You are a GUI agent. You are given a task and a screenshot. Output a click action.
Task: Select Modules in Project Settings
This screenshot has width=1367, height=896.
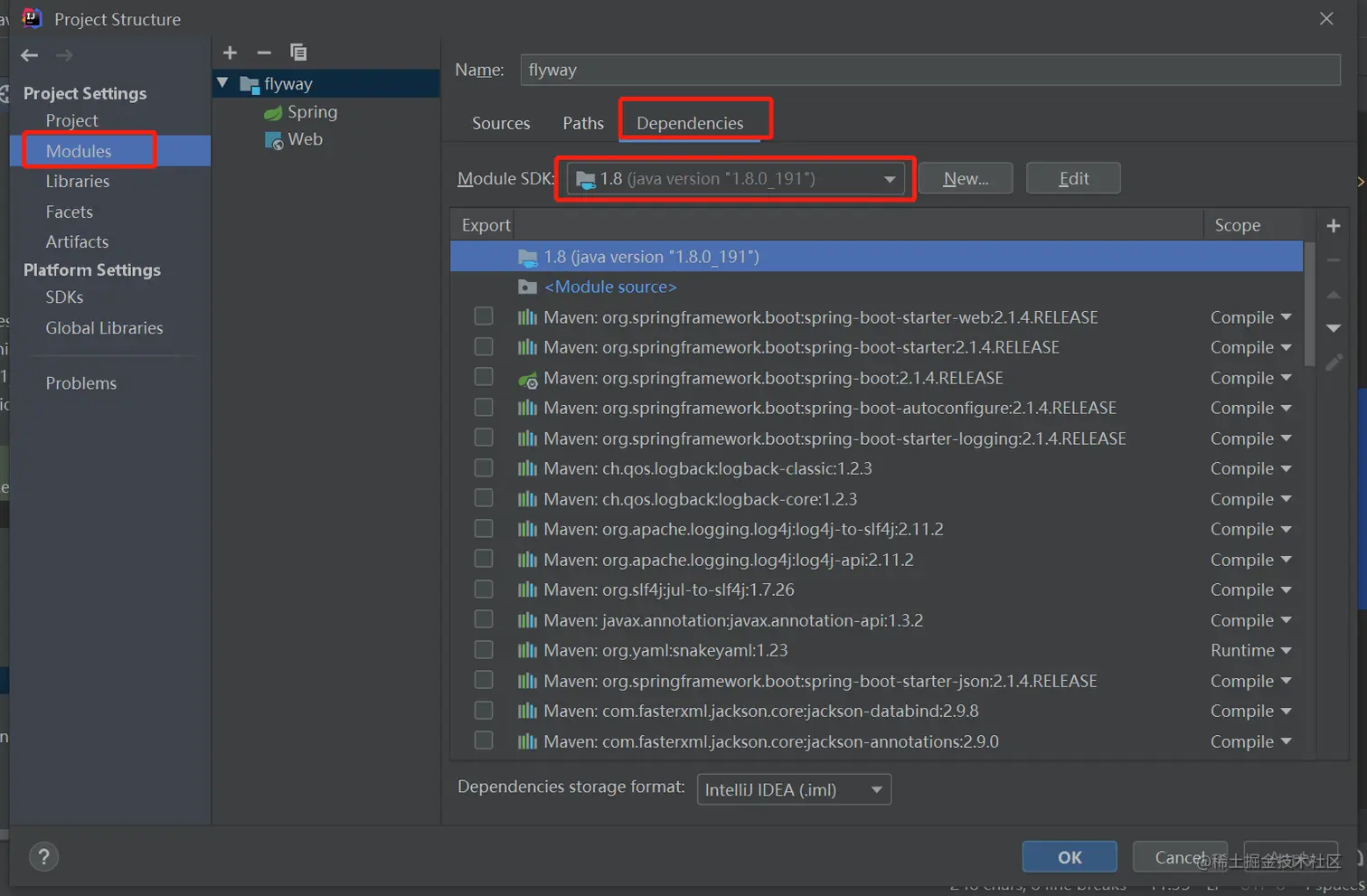79,151
